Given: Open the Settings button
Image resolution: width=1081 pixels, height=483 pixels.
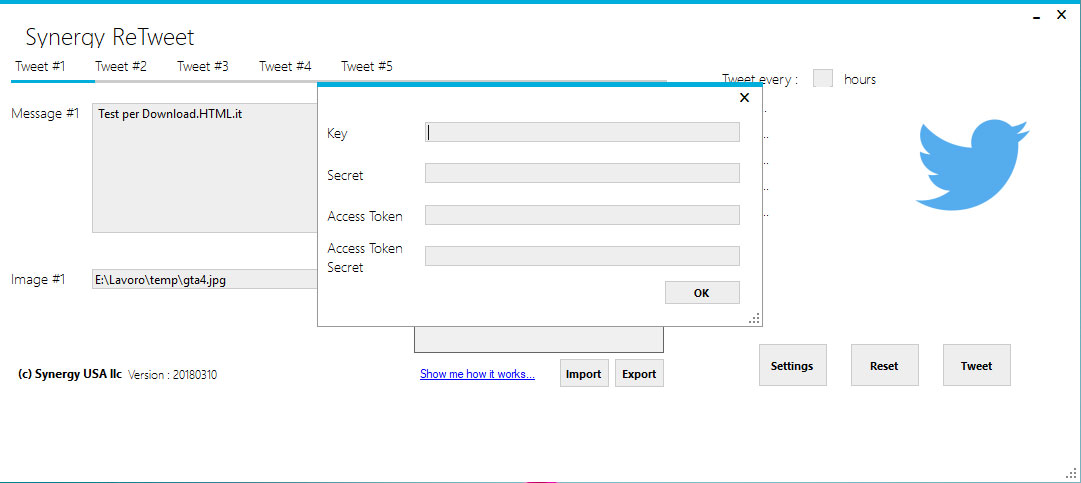Looking at the screenshot, I should pos(792,365).
